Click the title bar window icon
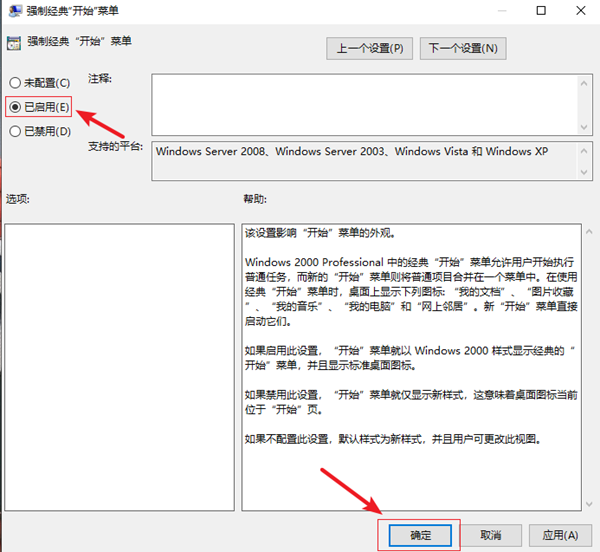Viewport: 600px width, 552px height. (15, 11)
